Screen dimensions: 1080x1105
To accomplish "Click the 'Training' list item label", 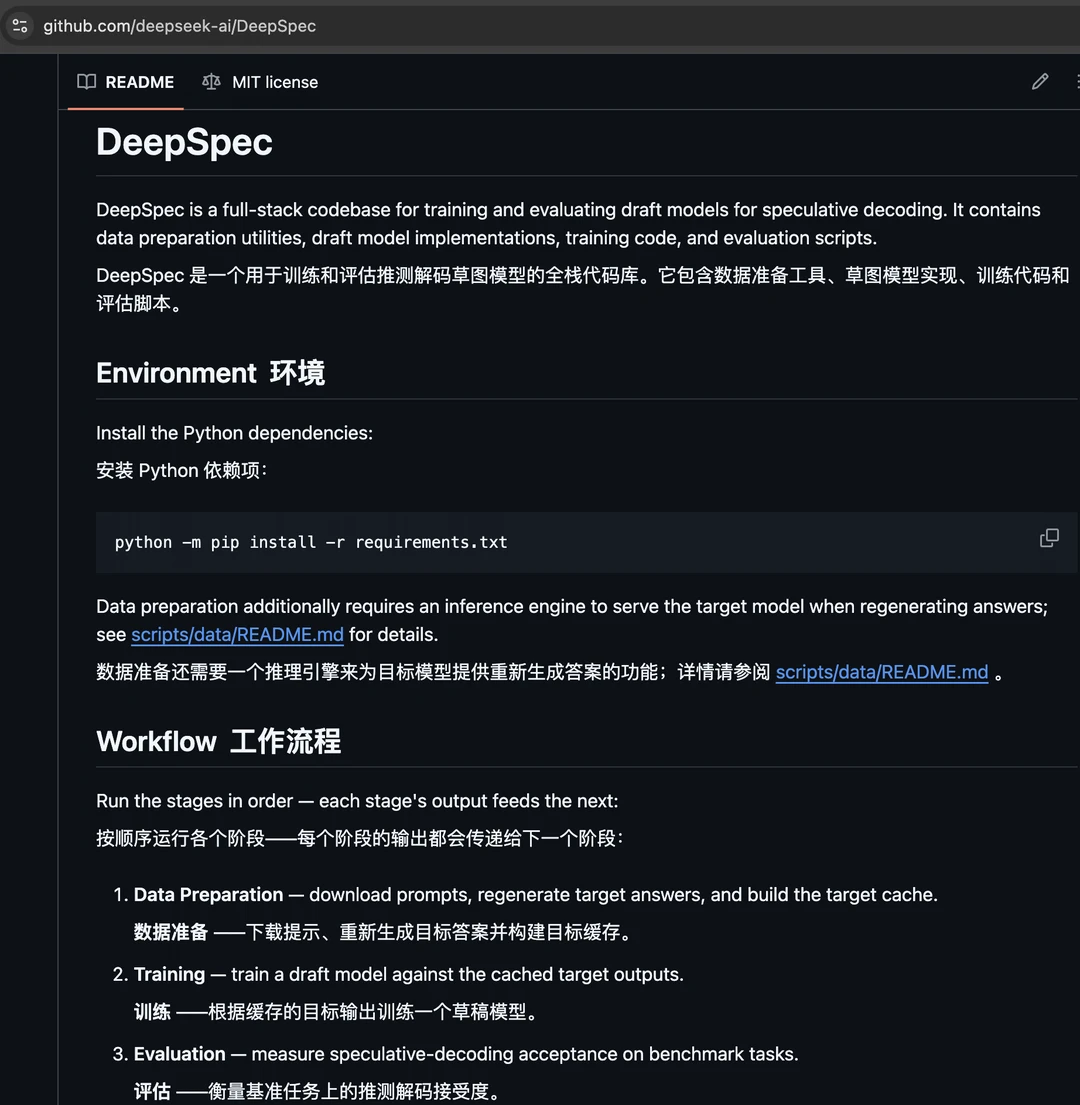I will point(169,974).
